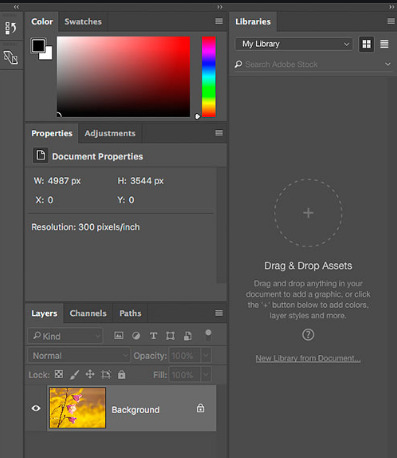Toggle the lock all padlock icon
This screenshot has width=397, height=458.
[122, 375]
